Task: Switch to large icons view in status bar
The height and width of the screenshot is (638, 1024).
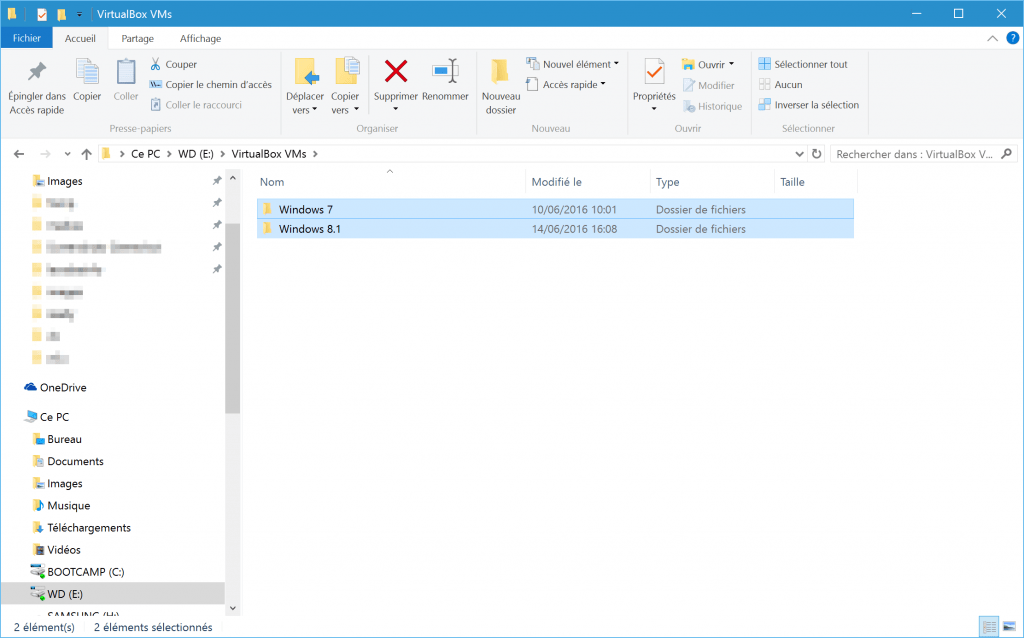Action: (1009, 627)
